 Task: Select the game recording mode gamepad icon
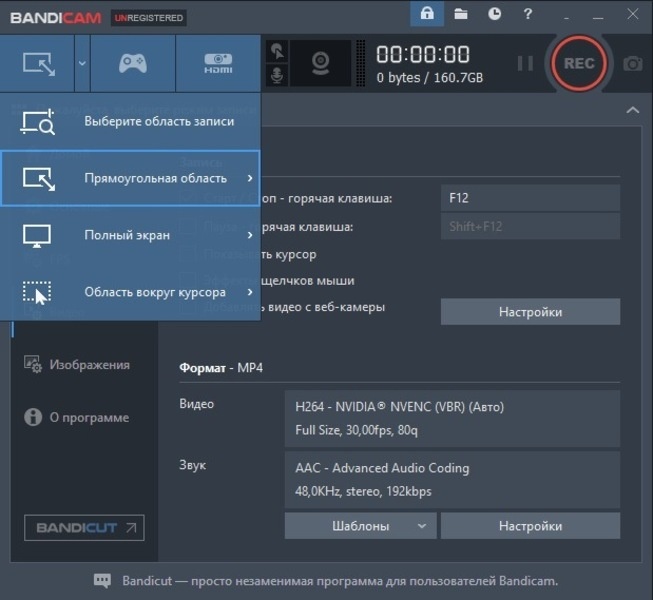(133, 63)
